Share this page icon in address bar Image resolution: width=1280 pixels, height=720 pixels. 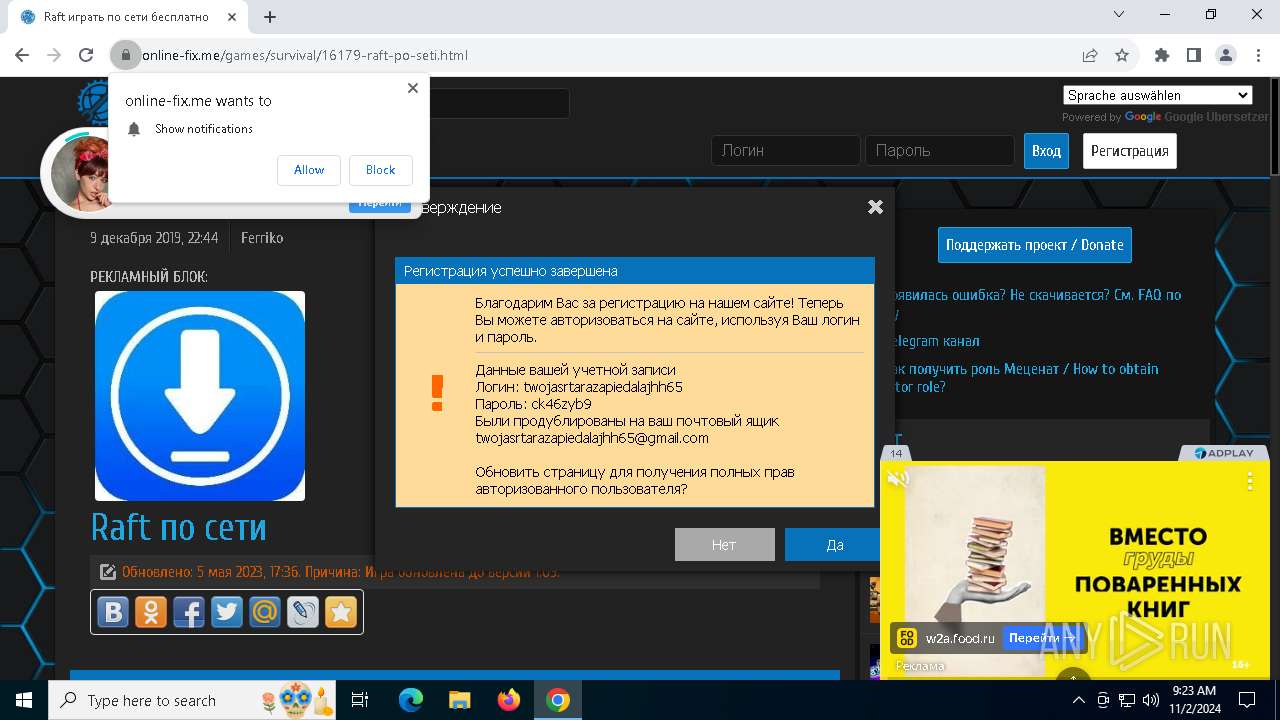pos(1089,55)
